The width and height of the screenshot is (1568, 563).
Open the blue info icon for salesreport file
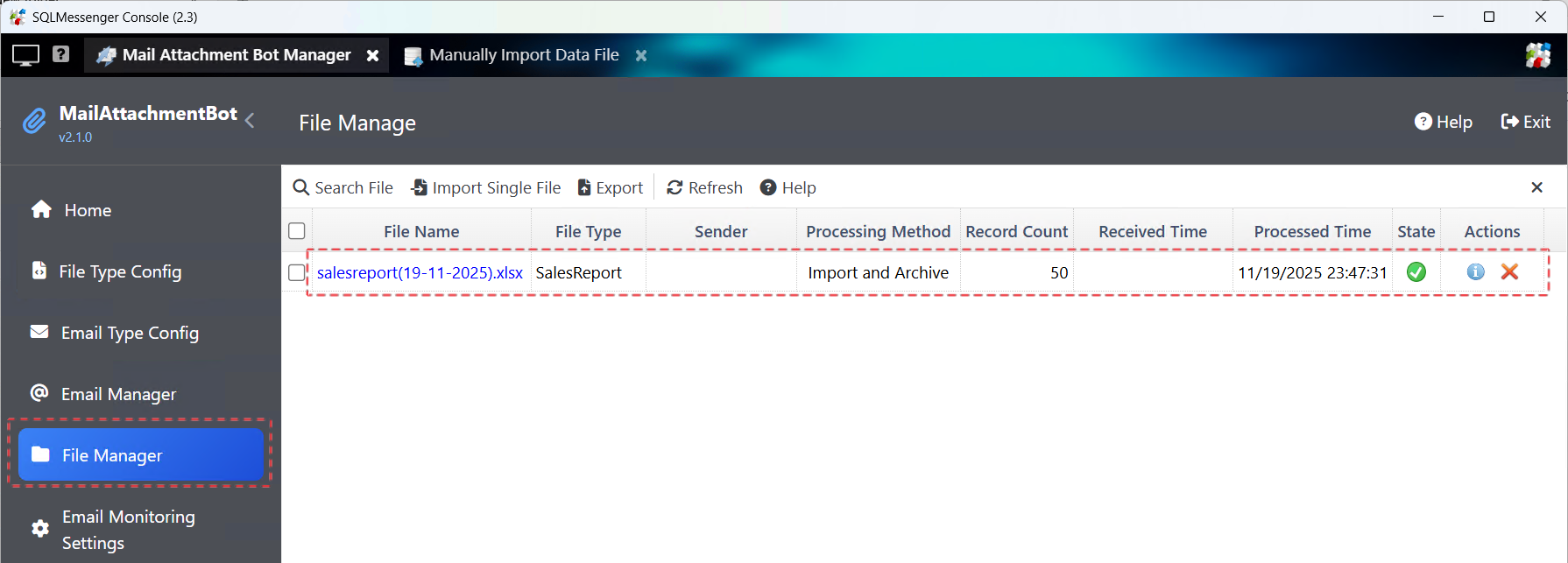pos(1476,271)
